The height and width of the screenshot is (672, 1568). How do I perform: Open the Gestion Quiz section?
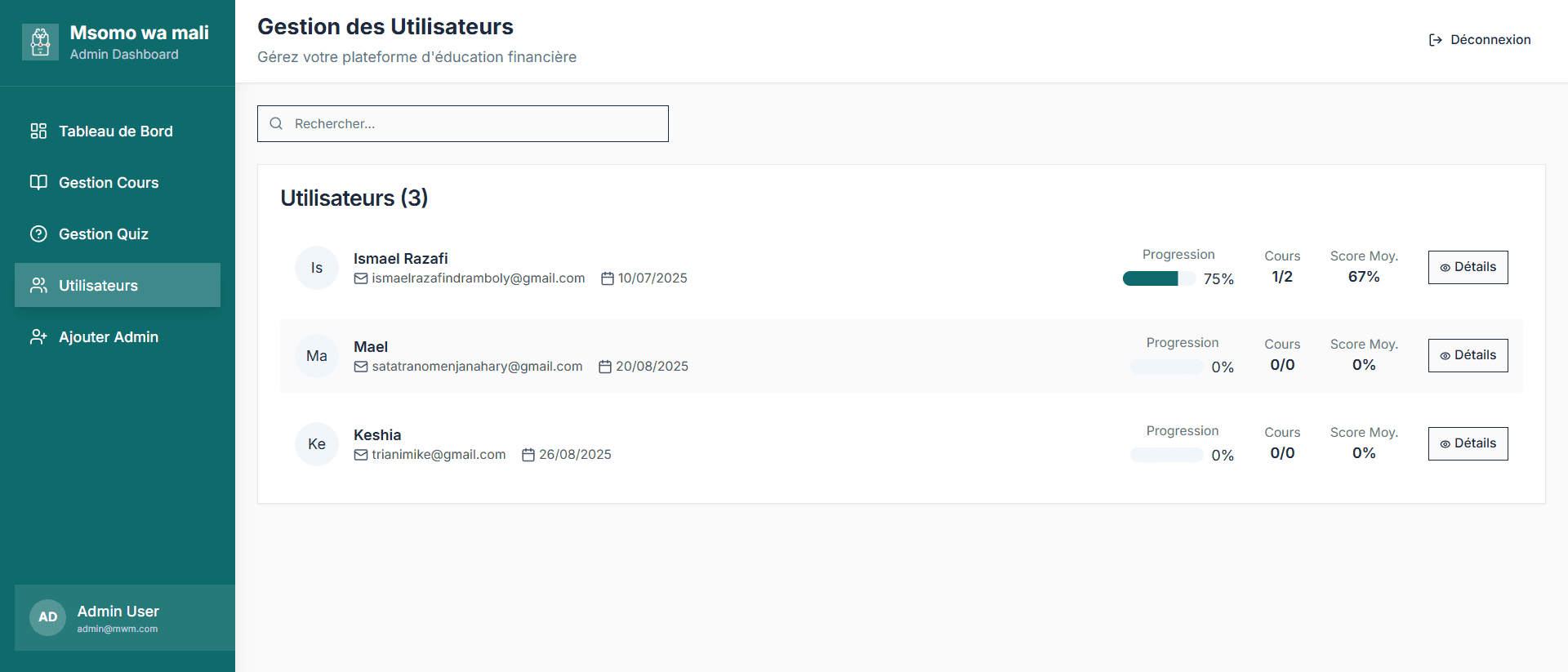click(105, 234)
